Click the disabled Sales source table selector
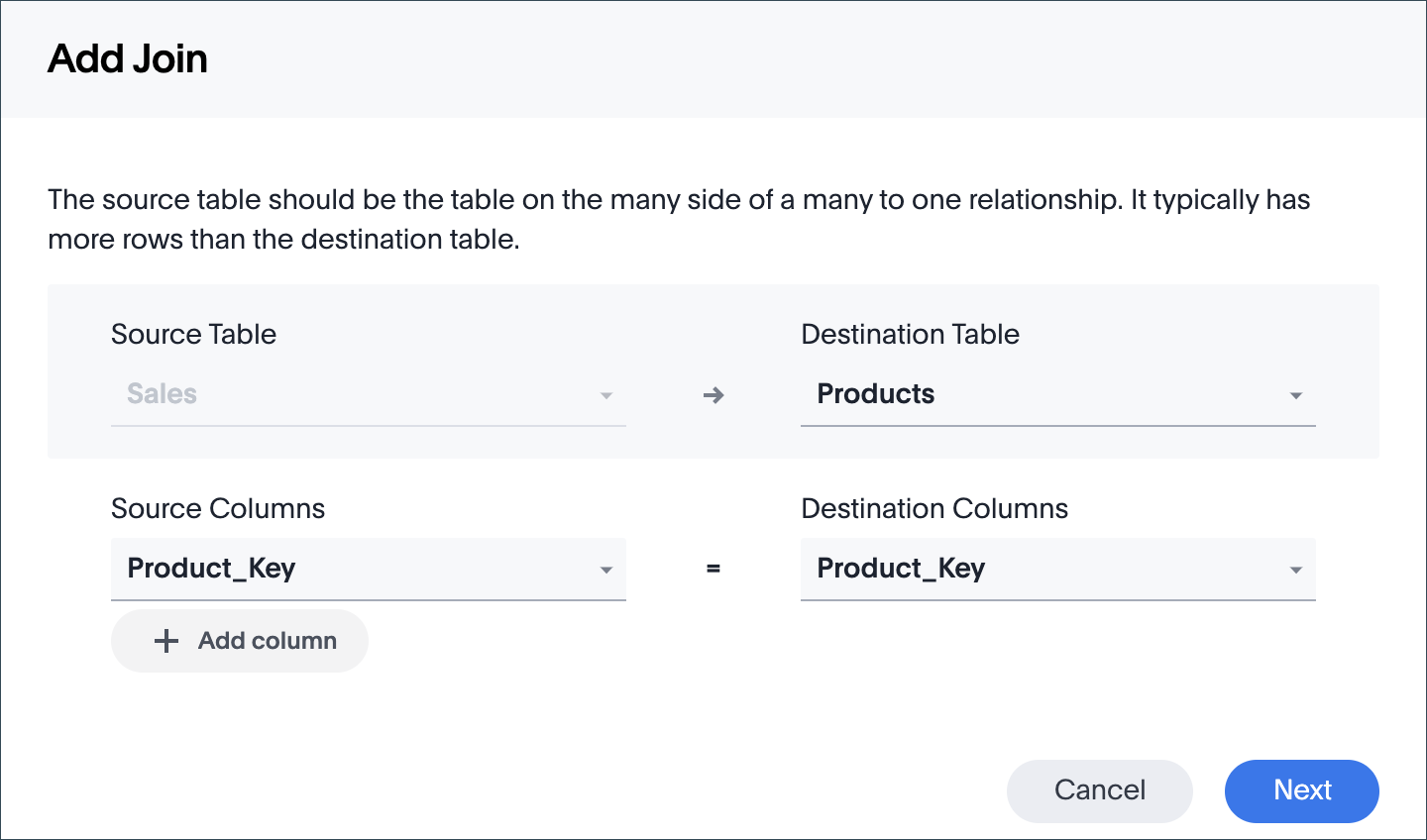 [367, 394]
